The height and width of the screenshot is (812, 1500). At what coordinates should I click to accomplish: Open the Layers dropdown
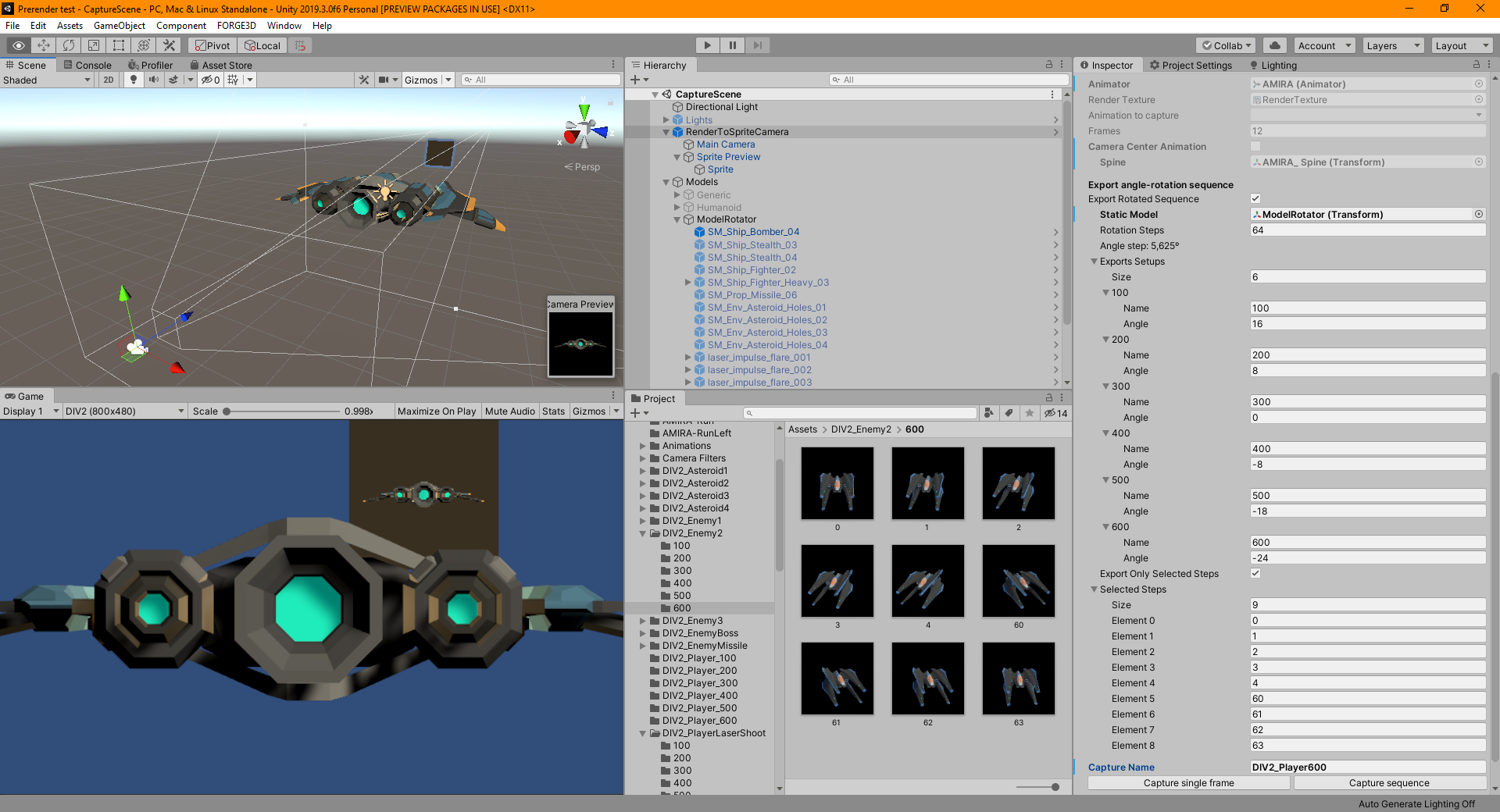click(x=1393, y=45)
